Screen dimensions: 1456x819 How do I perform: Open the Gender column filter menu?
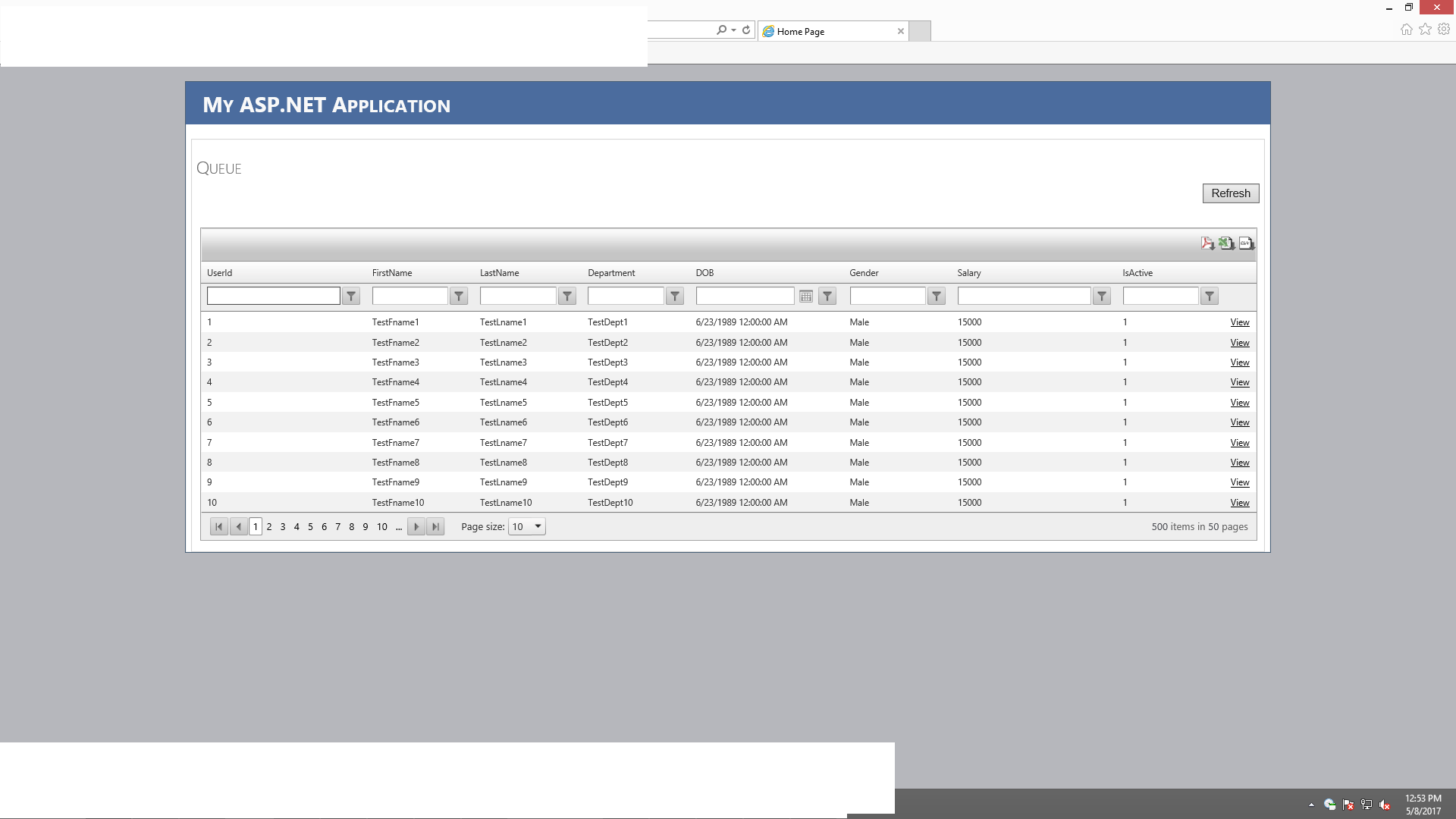(937, 297)
